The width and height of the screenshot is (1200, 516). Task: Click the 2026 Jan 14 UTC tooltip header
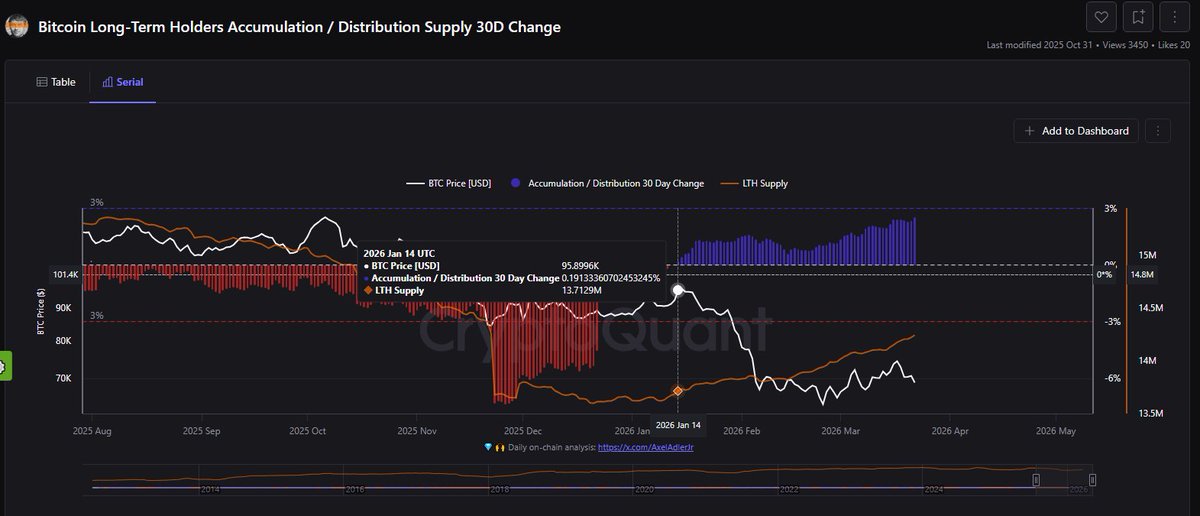coord(399,254)
